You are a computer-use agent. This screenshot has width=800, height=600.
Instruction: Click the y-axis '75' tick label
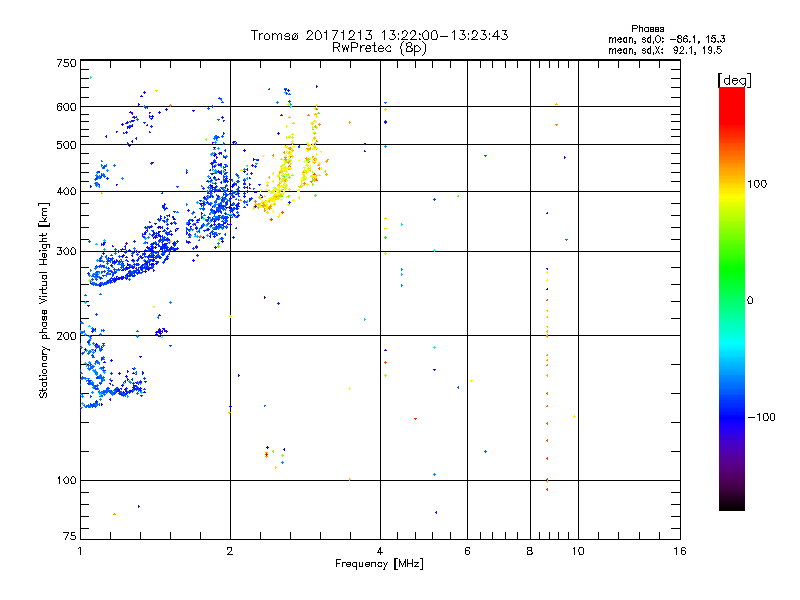click(70, 536)
